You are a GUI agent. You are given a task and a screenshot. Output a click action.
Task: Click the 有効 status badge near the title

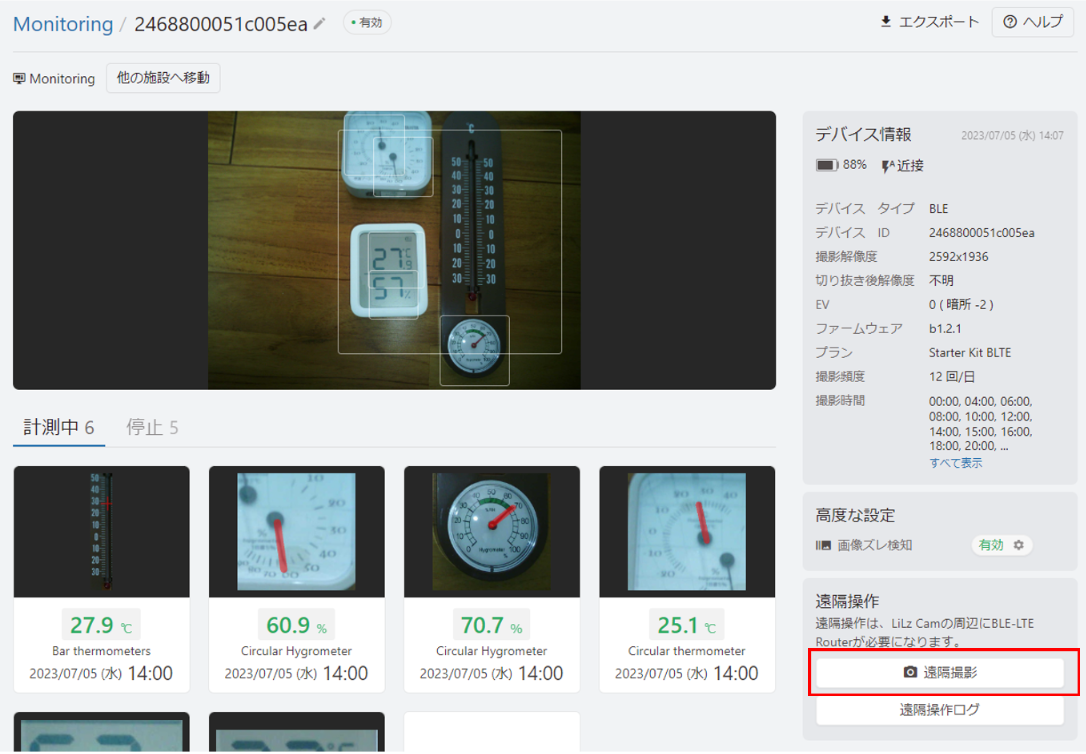click(x=367, y=23)
